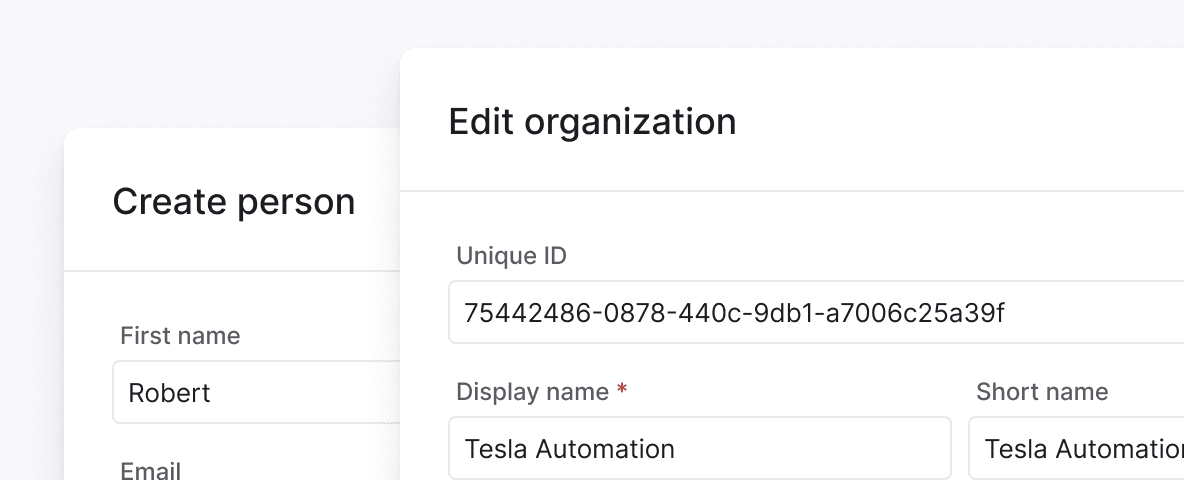Select the 'Short name' label
The height and width of the screenshot is (480, 1184).
[x=1042, y=392]
